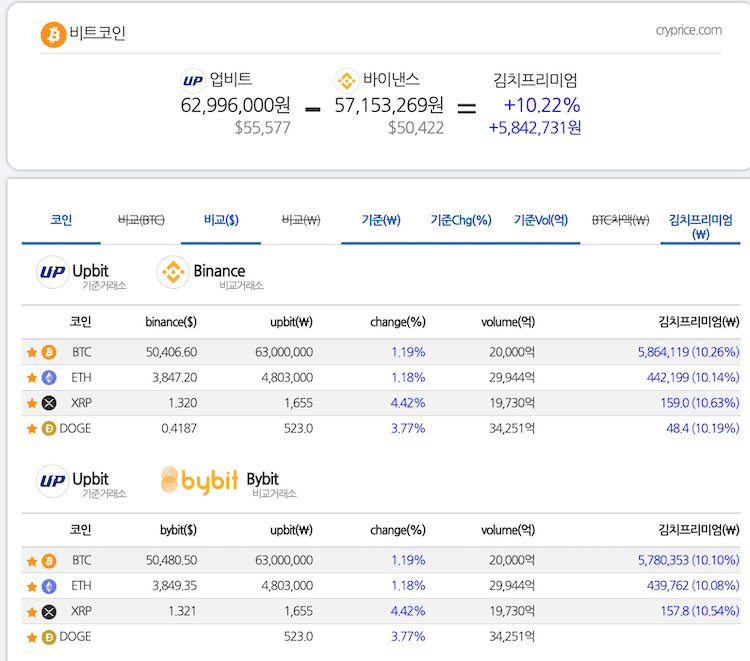Sort Binance table by change(%) header
This screenshot has height=661, width=750.
pyautogui.click(x=397, y=322)
